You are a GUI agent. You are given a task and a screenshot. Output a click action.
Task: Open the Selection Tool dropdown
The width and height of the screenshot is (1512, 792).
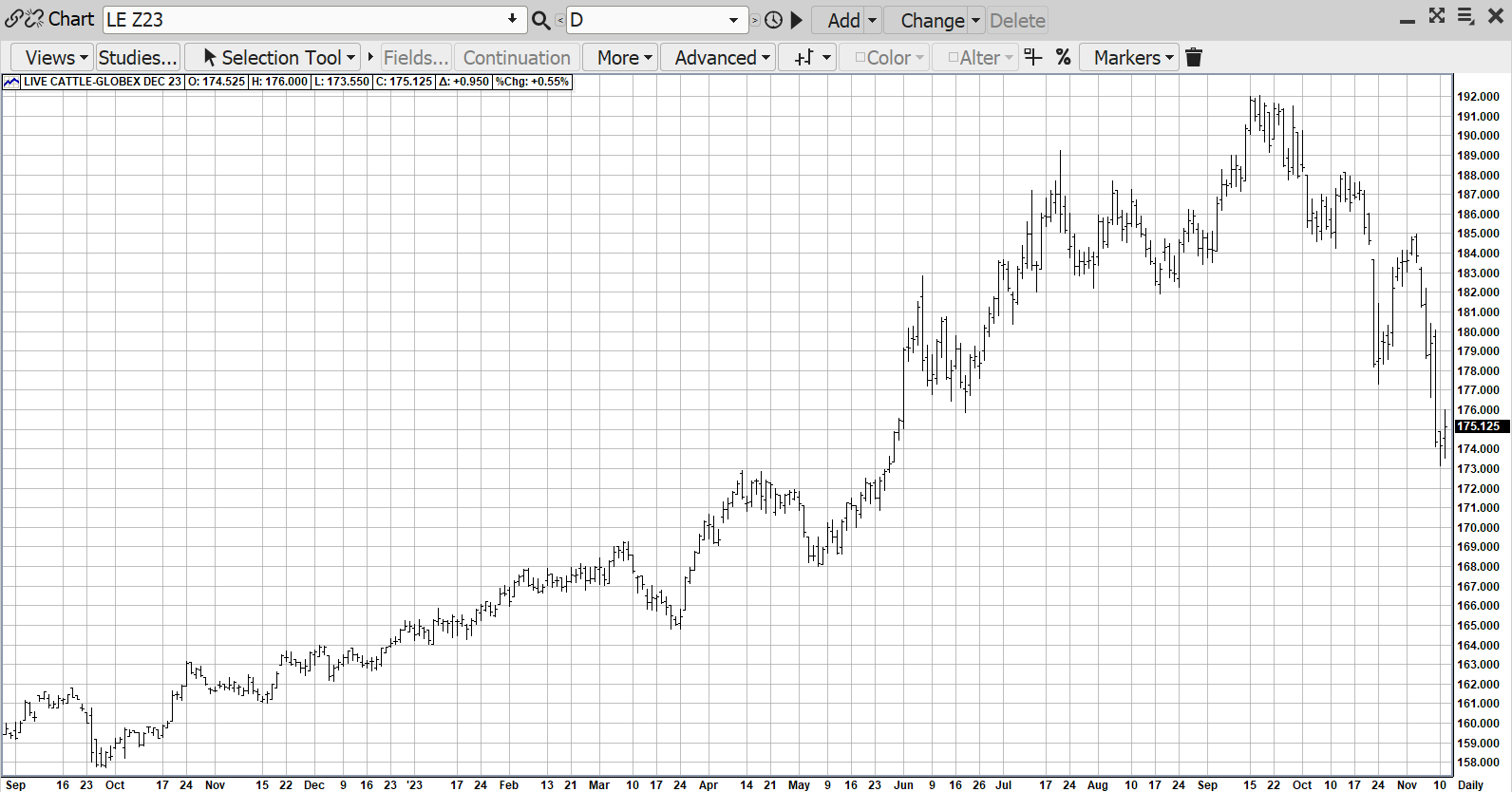pos(272,58)
